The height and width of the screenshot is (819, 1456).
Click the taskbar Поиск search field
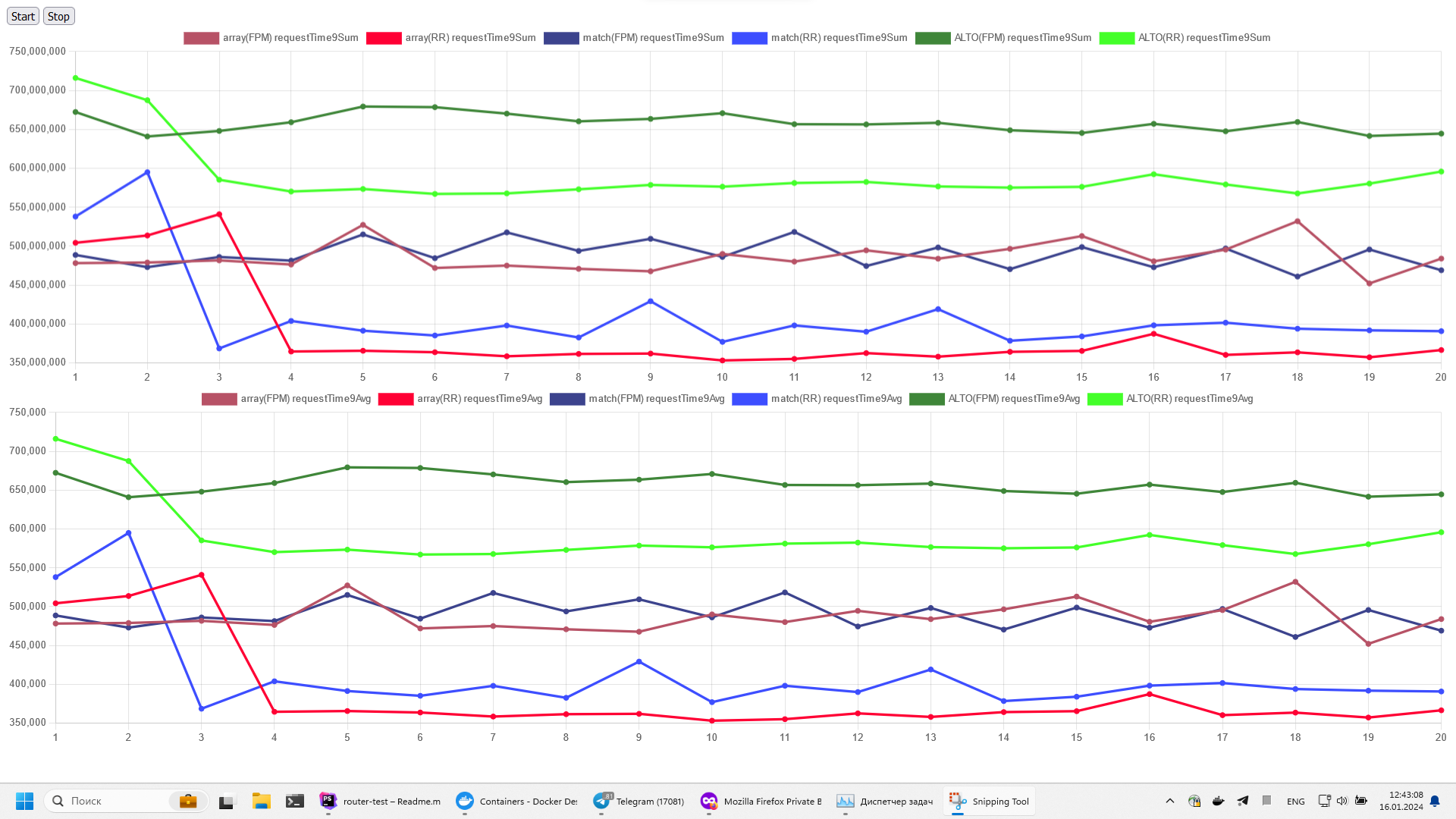(114, 801)
